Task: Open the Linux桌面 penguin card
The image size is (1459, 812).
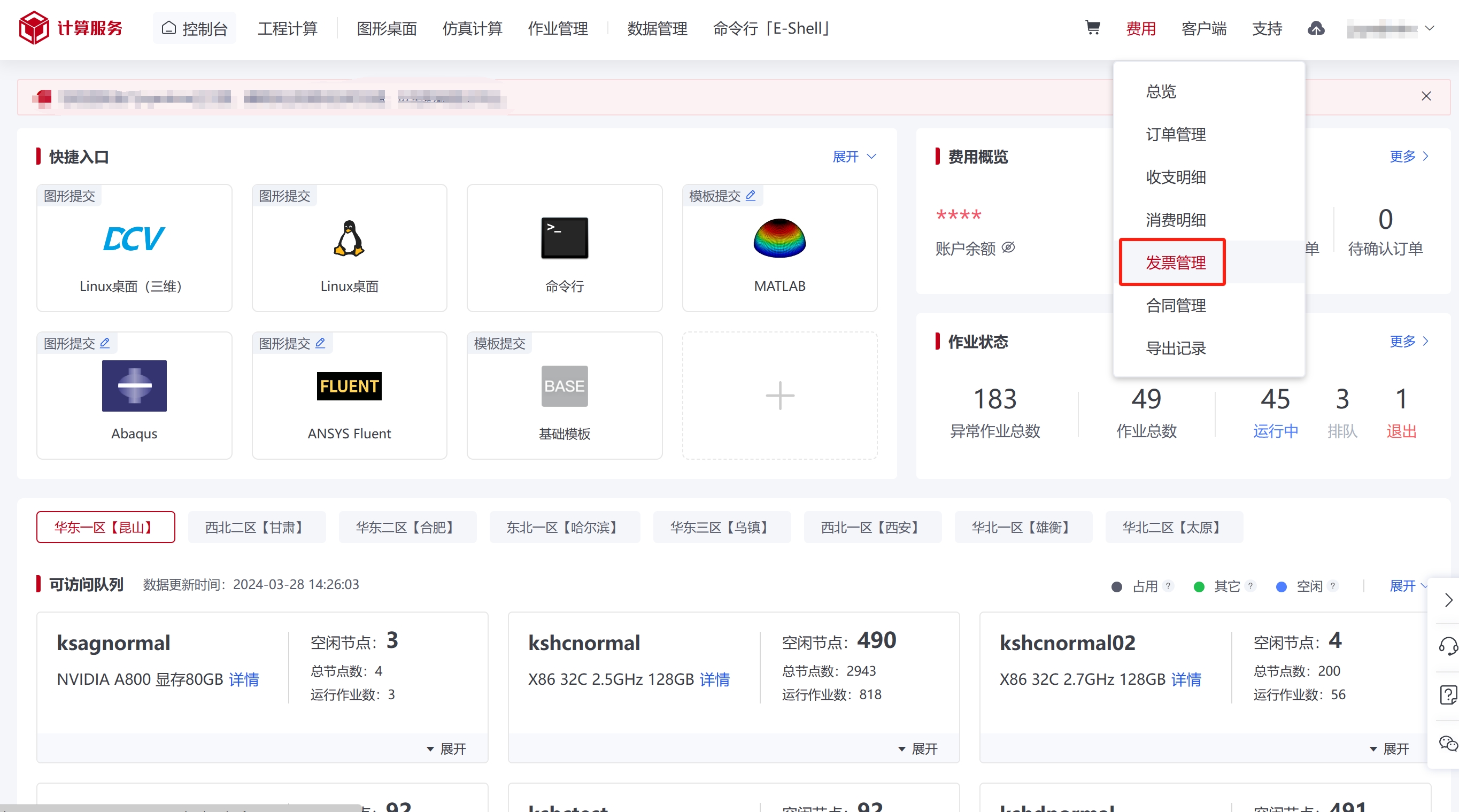Action: (x=350, y=248)
